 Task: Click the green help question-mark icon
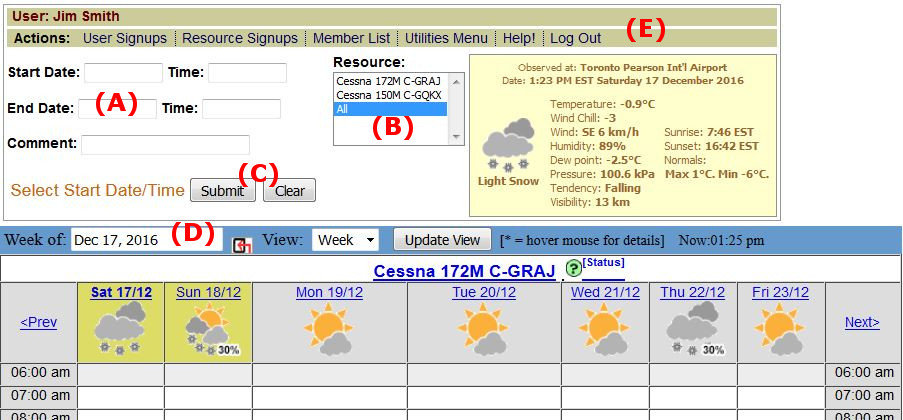(573, 268)
